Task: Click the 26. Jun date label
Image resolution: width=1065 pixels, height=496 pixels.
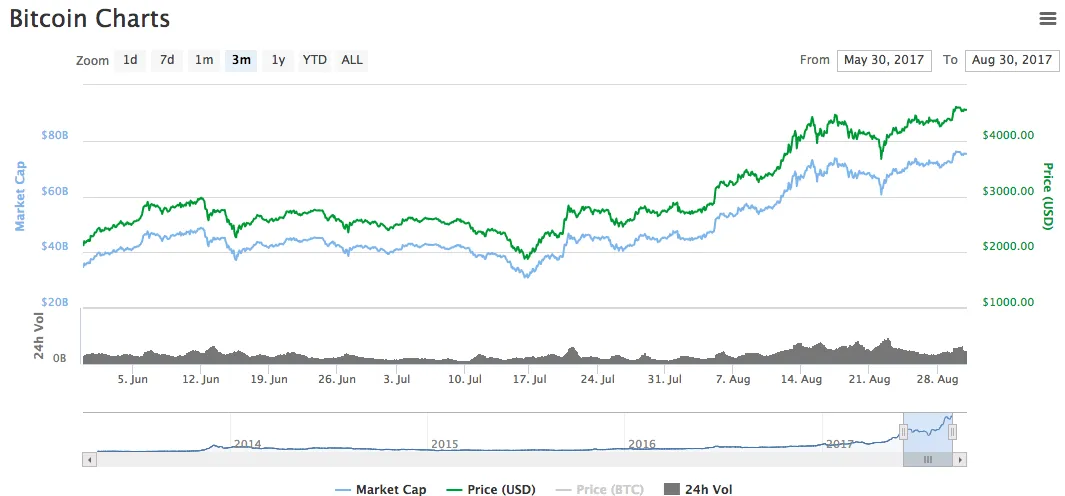Action: (338, 380)
